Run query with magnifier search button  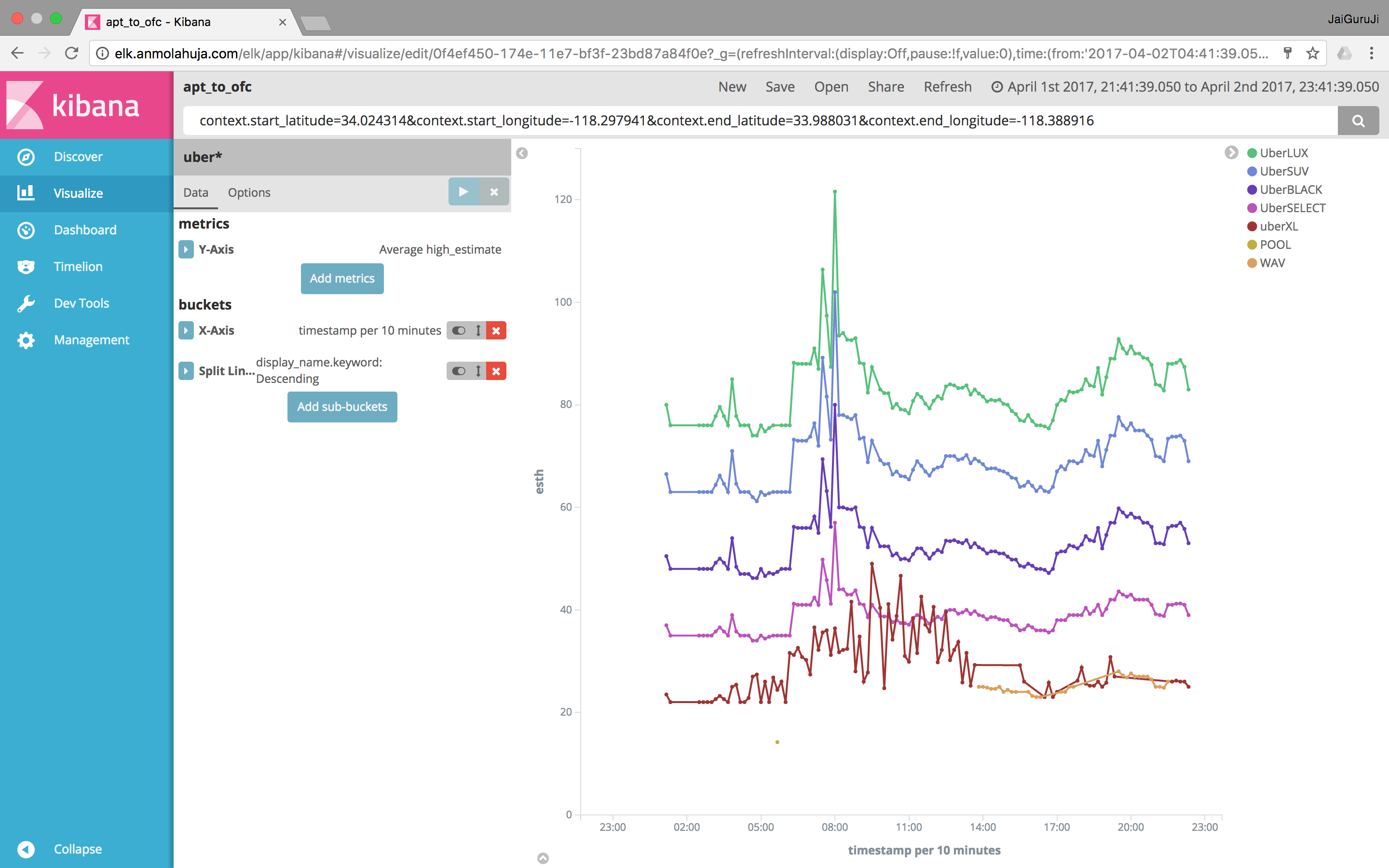pos(1358,121)
